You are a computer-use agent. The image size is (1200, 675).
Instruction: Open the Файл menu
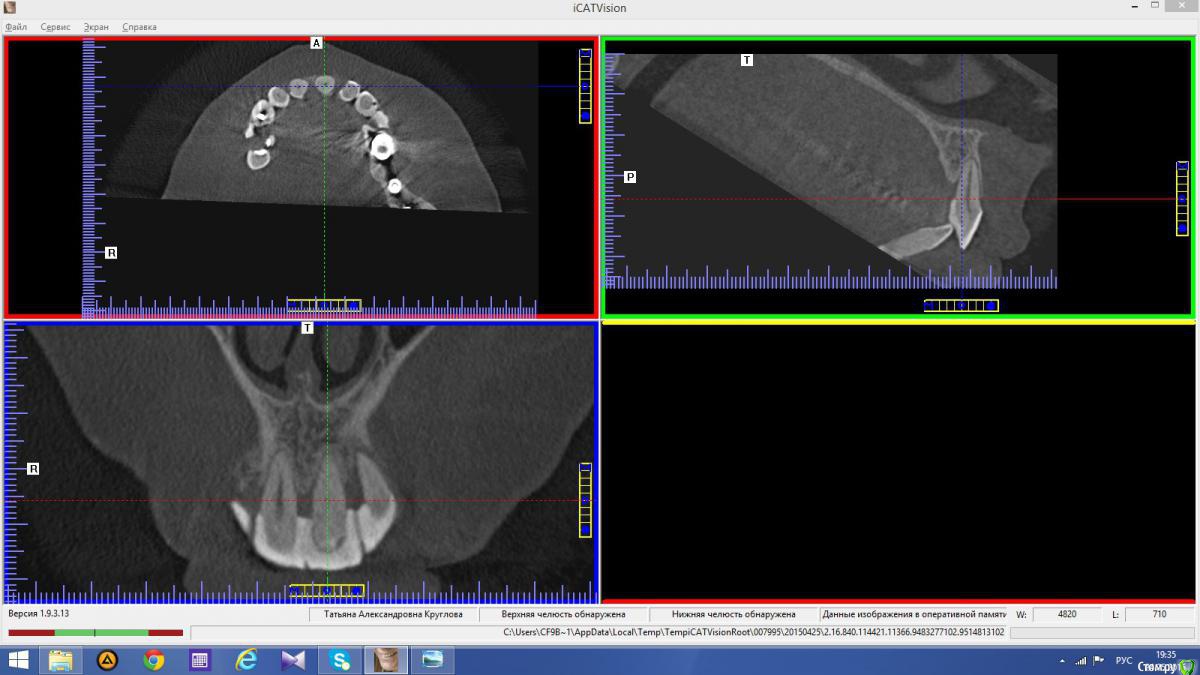16,27
